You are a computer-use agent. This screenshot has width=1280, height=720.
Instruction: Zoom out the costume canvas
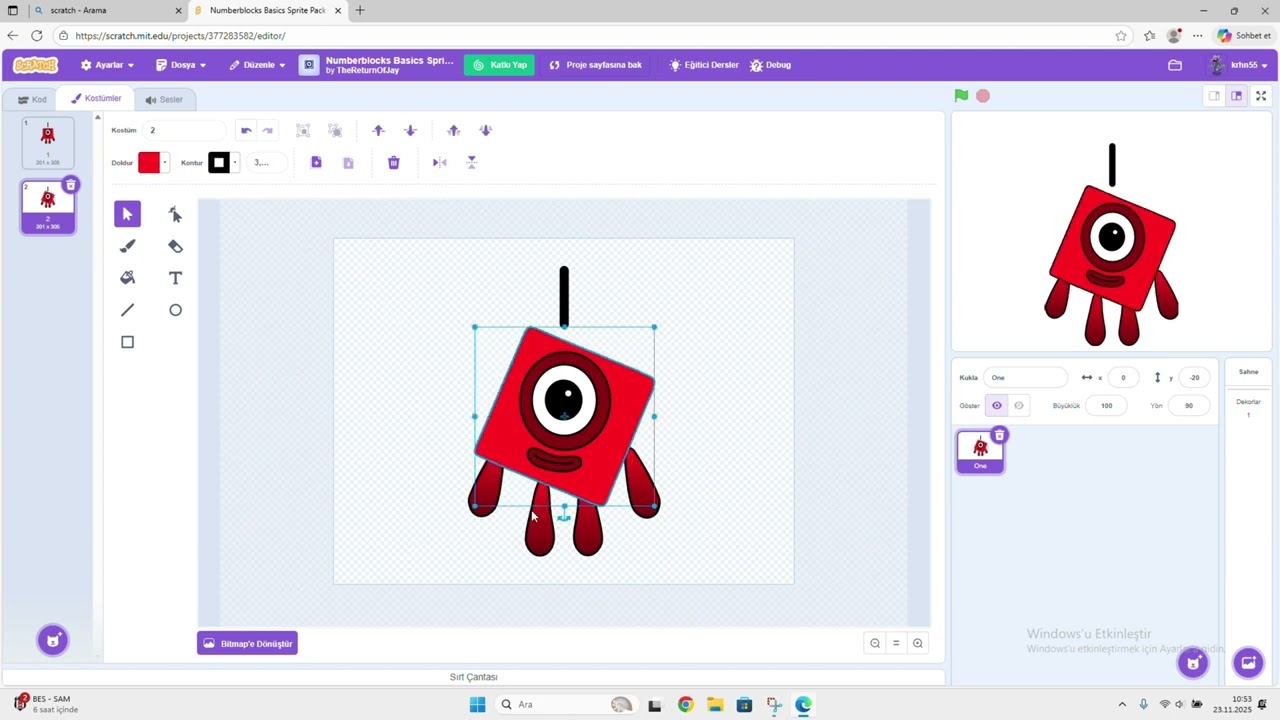click(875, 643)
